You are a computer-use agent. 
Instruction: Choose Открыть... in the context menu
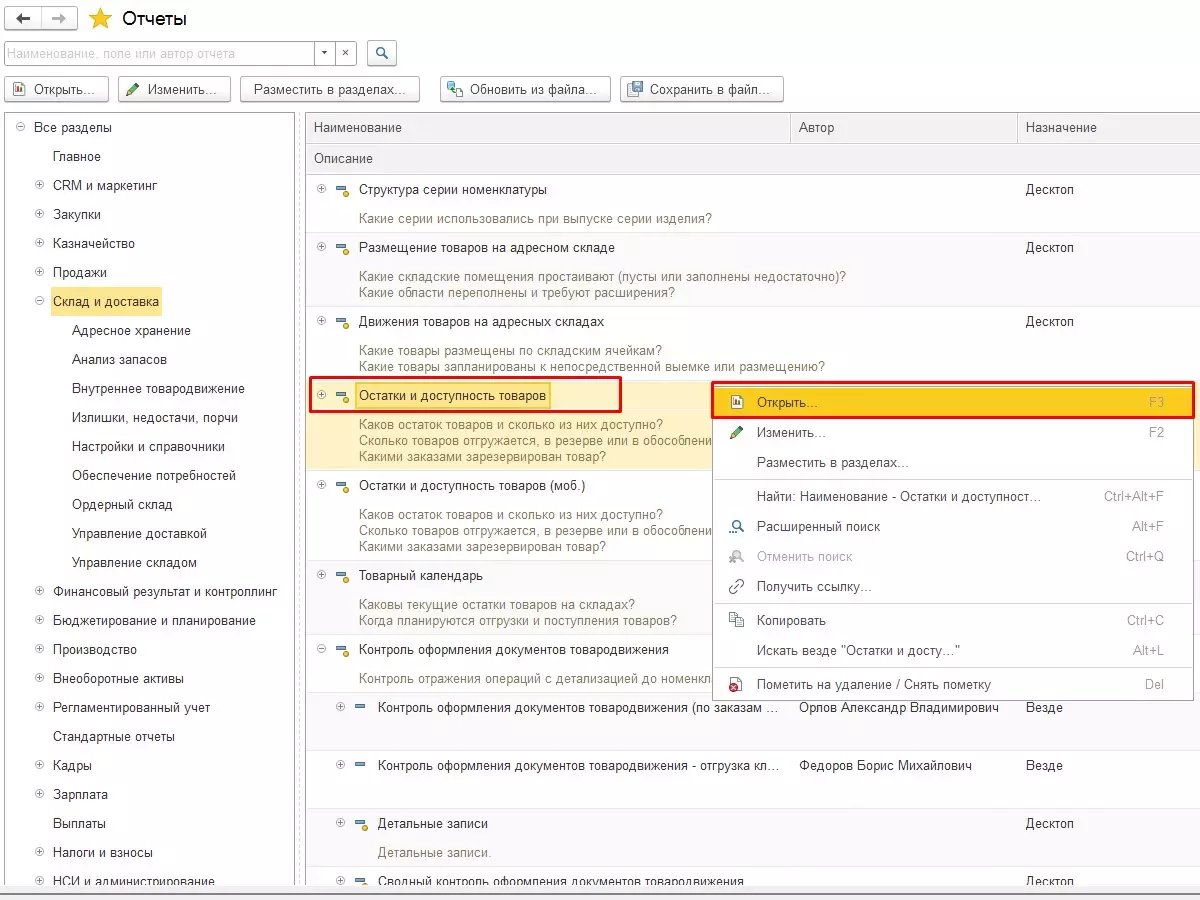click(952, 402)
